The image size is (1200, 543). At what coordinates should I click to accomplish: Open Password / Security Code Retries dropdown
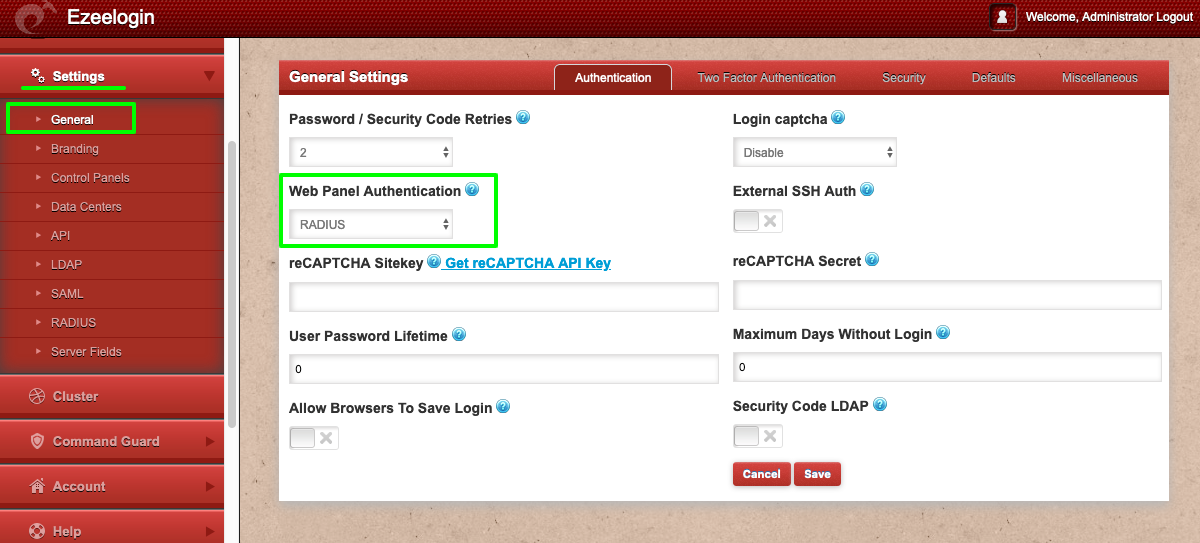tap(371, 153)
